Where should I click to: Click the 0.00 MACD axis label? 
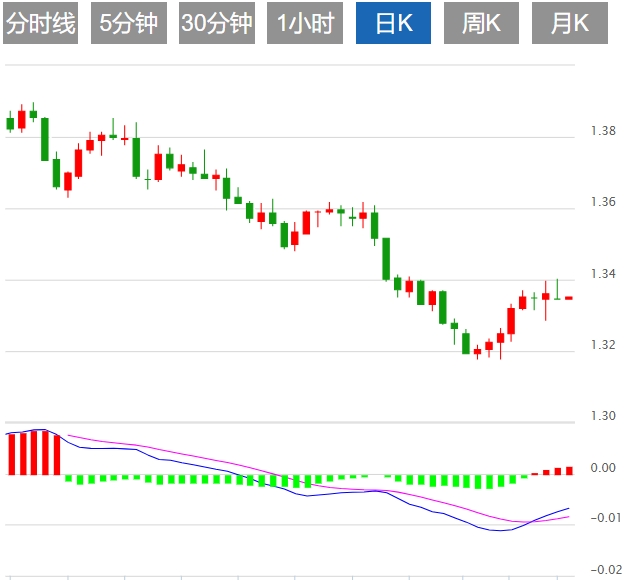(x=603, y=468)
